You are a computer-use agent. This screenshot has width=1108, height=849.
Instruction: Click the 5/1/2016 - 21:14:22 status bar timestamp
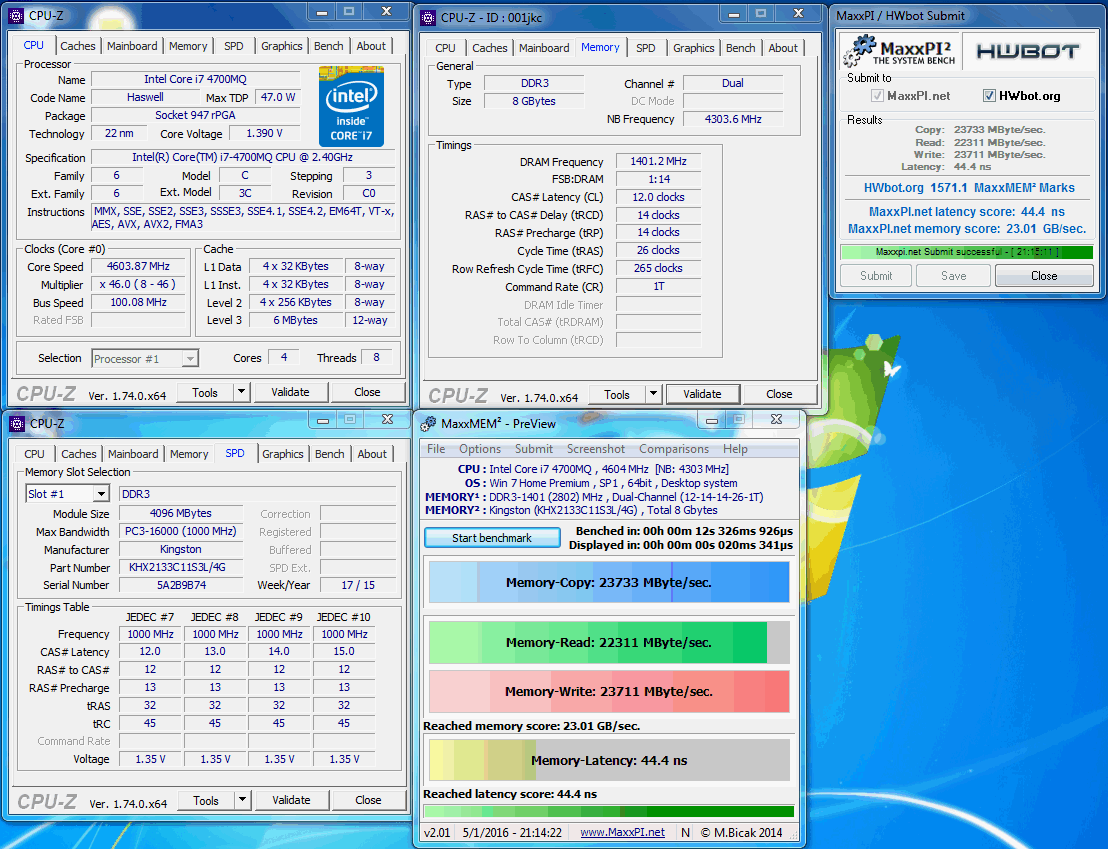point(512,832)
